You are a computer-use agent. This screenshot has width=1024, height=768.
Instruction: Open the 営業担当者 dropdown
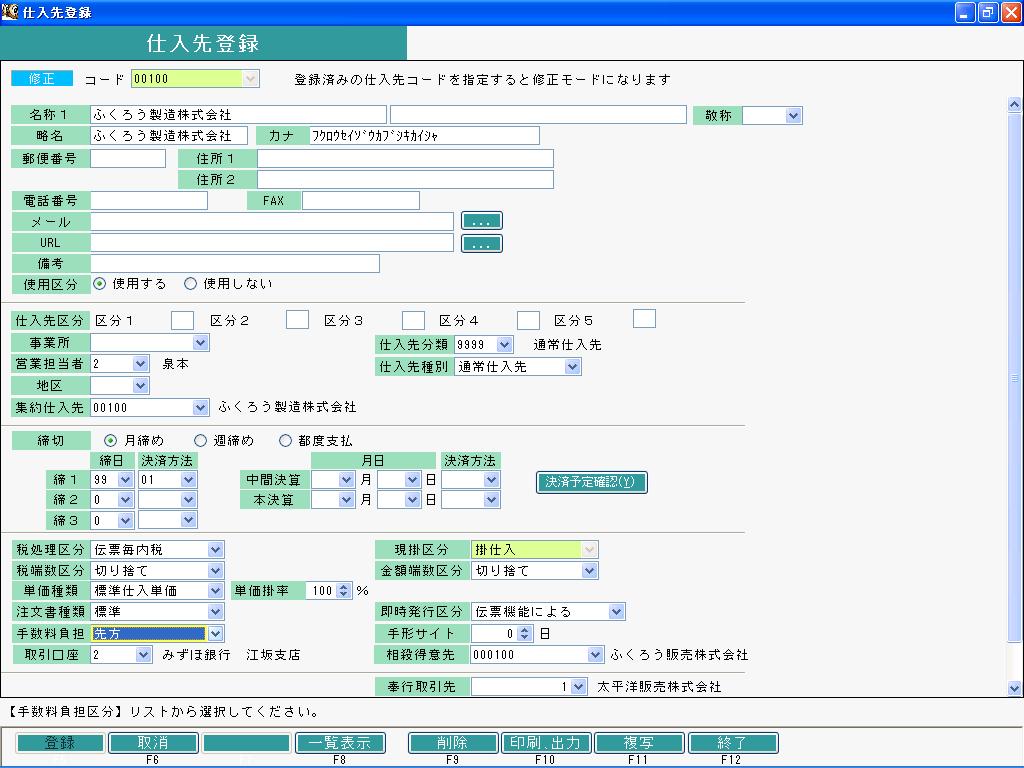pos(140,364)
